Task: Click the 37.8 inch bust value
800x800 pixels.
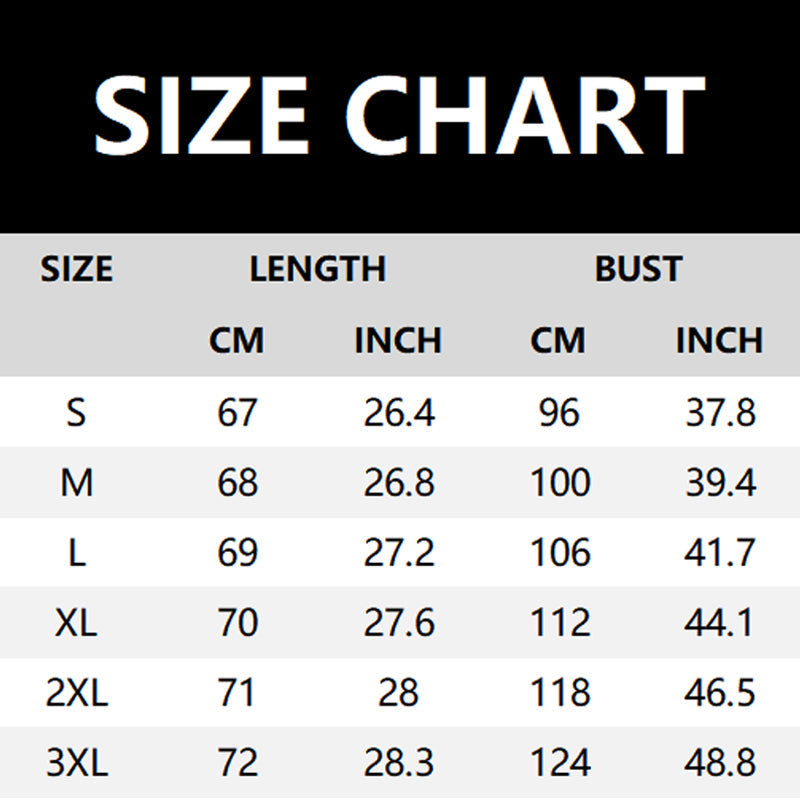Action: point(720,412)
